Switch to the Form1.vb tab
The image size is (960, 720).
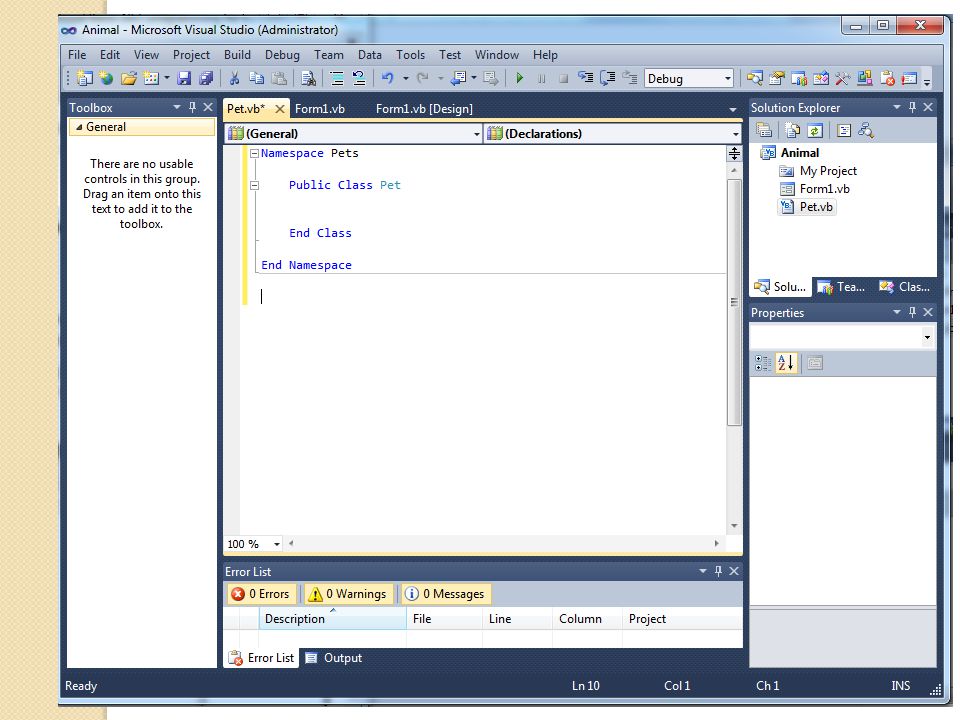click(320, 109)
